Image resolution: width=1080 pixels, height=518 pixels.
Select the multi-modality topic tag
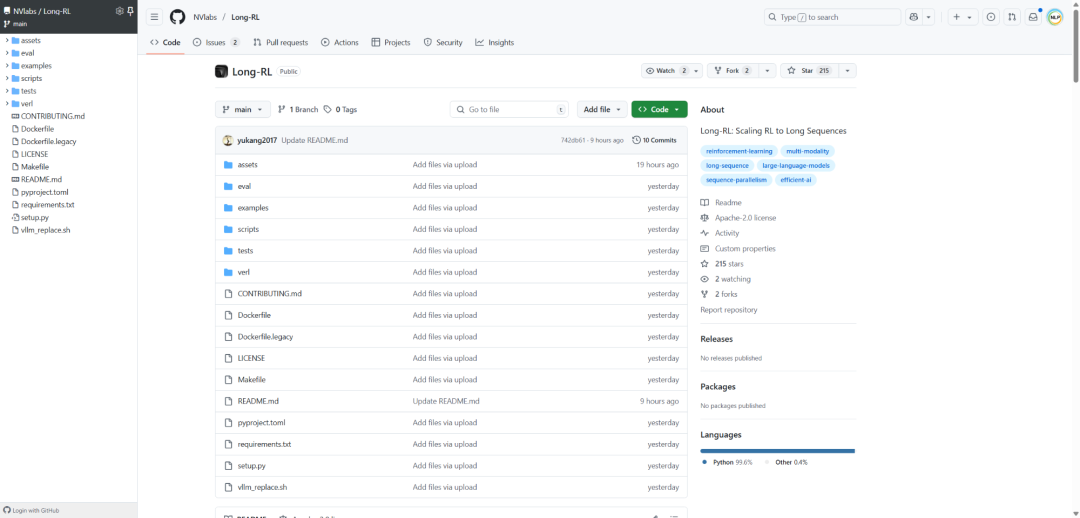tap(808, 151)
